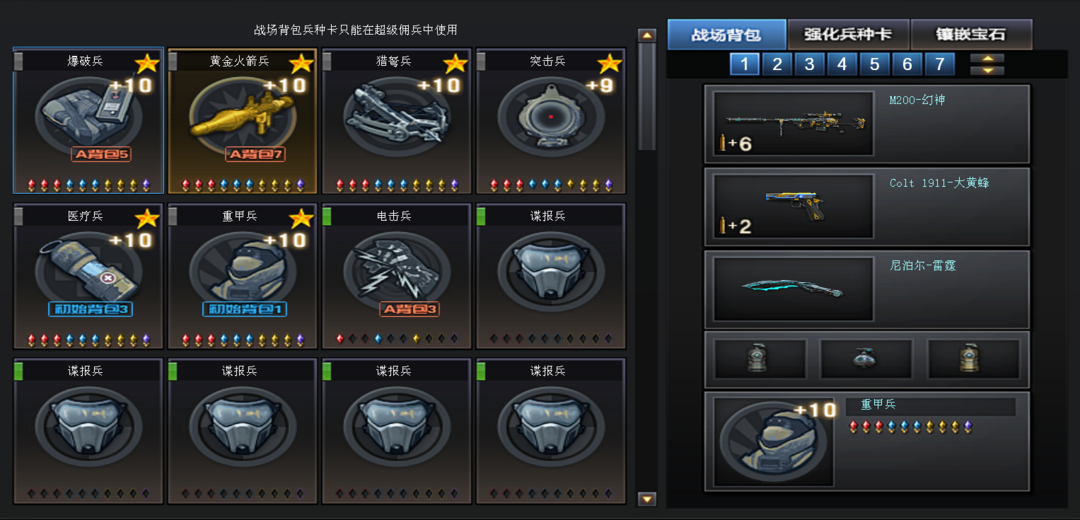Click the middle grenade slot
Screen dimensions: 1080x520
(866, 359)
